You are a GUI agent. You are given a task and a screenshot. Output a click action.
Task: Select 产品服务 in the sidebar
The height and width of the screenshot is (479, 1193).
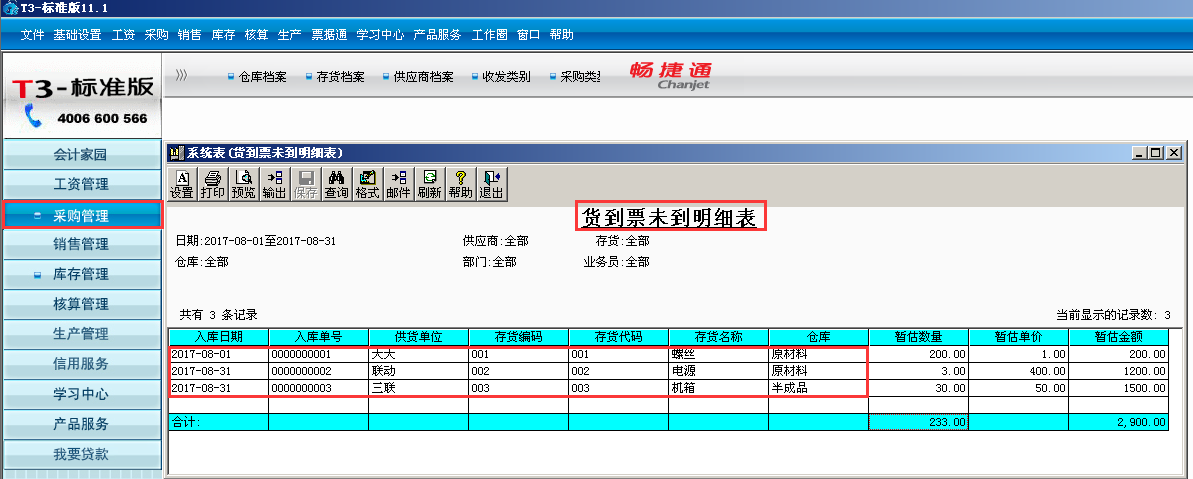click(x=82, y=423)
